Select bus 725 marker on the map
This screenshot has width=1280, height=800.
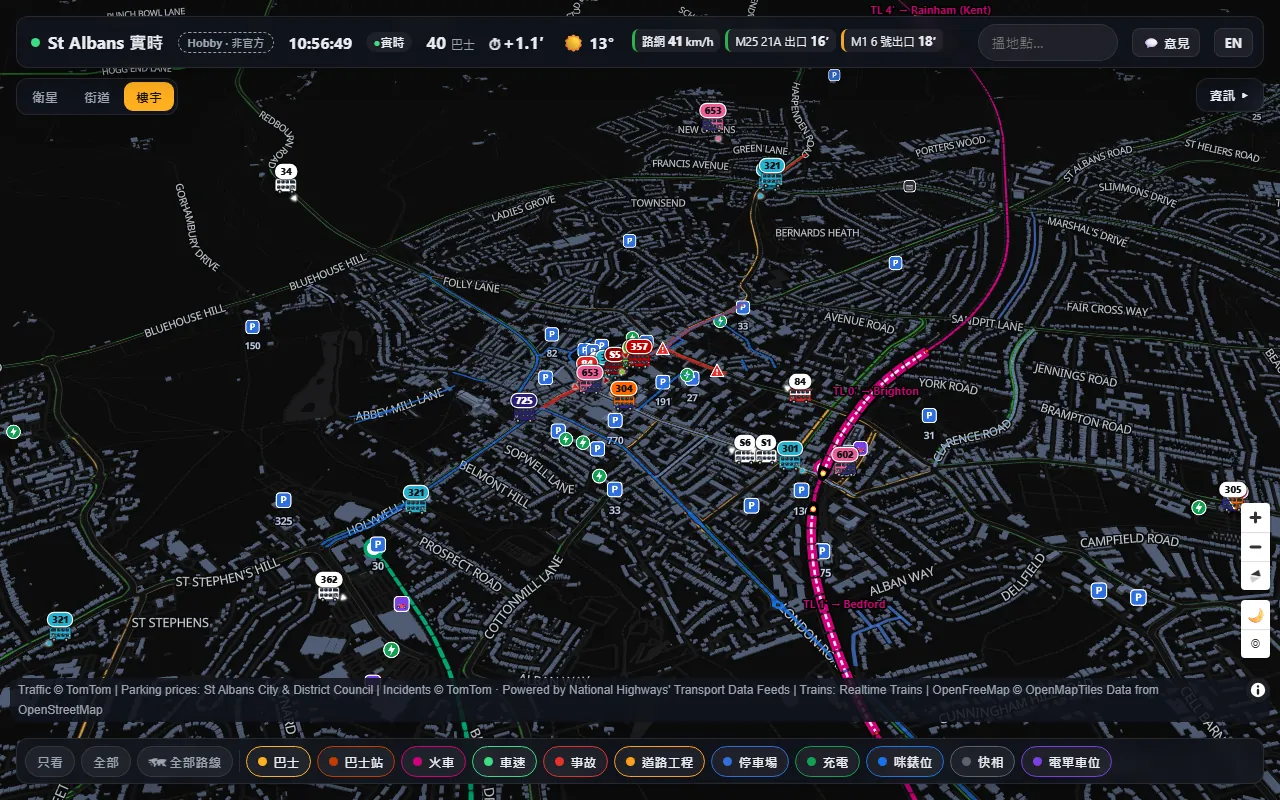click(x=525, y=406)
